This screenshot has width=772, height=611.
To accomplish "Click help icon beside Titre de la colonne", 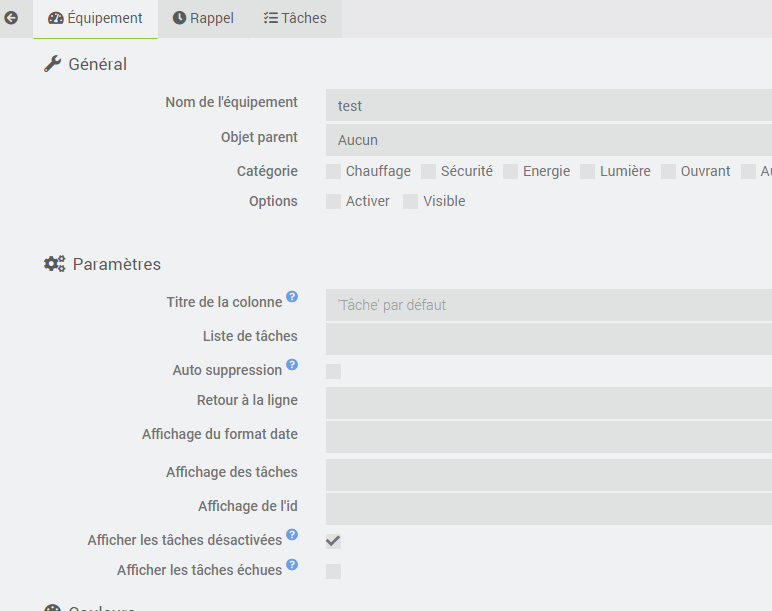I will click(292, 297).
